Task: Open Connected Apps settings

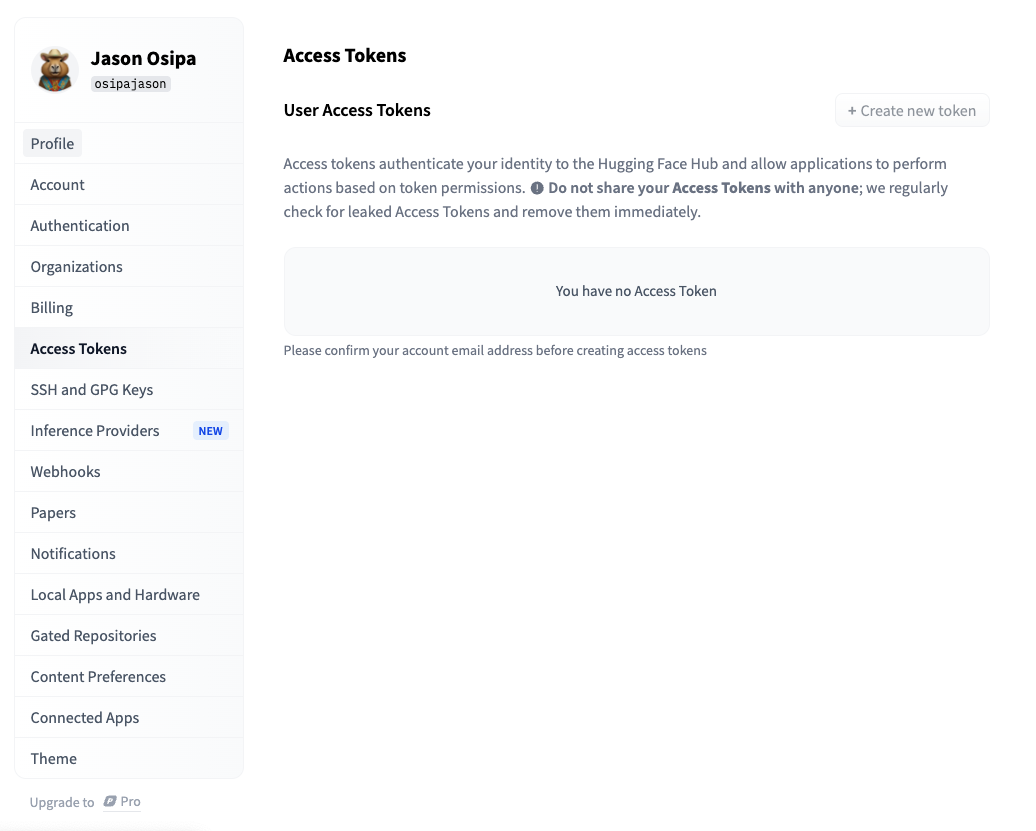Action: point(129,717)
